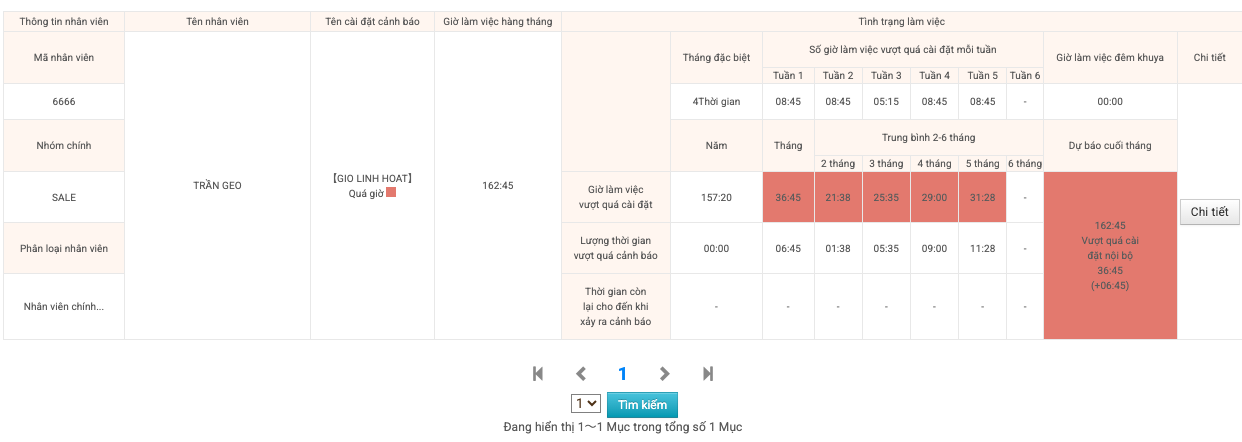Click the Dự báo cuối tháng forecast cell
Image resolution: width=1242 pixels, height=442 pixels.
[1110, 255]
